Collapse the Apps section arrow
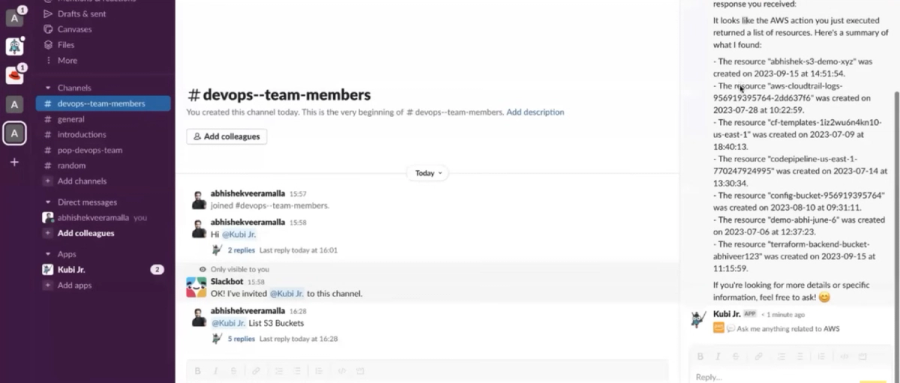The height and width of the screenshot is (383, 900). [x=48, y=254]
